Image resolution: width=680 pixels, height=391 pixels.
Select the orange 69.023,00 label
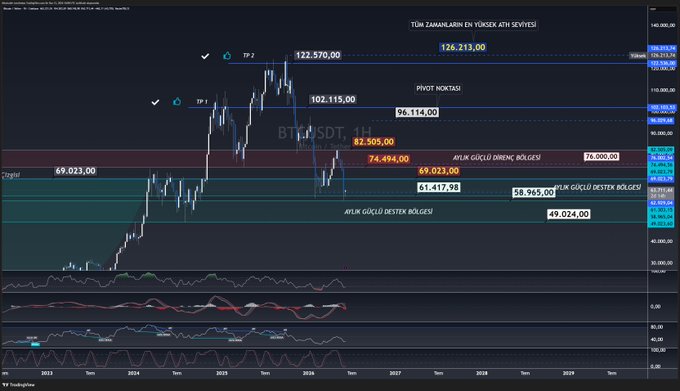[x=439, y=171]
